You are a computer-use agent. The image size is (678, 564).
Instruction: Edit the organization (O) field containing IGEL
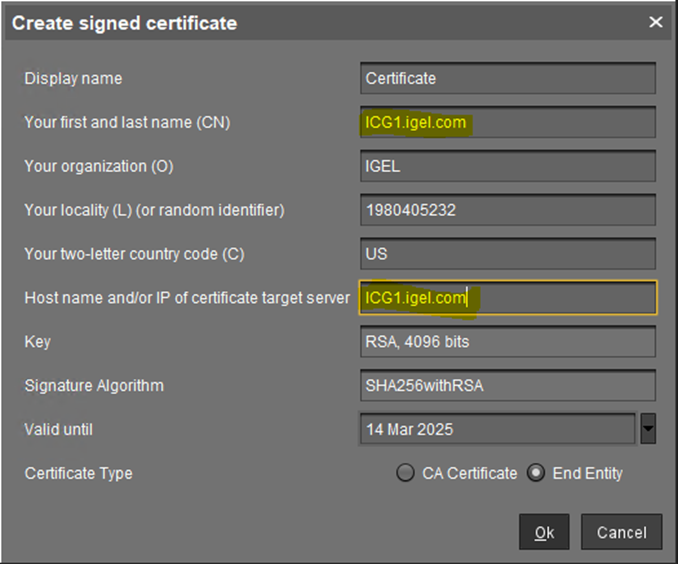[x=507, y=166]
